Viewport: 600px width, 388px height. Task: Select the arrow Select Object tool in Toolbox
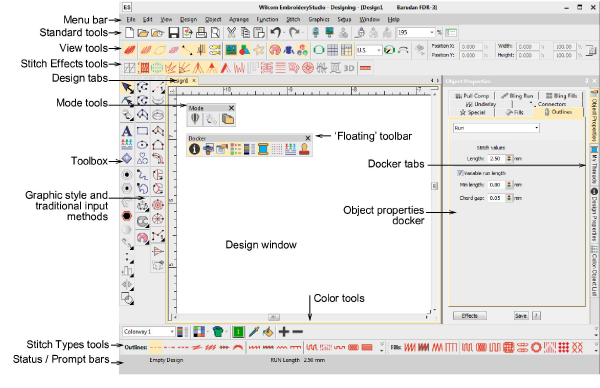click(127, 88)
